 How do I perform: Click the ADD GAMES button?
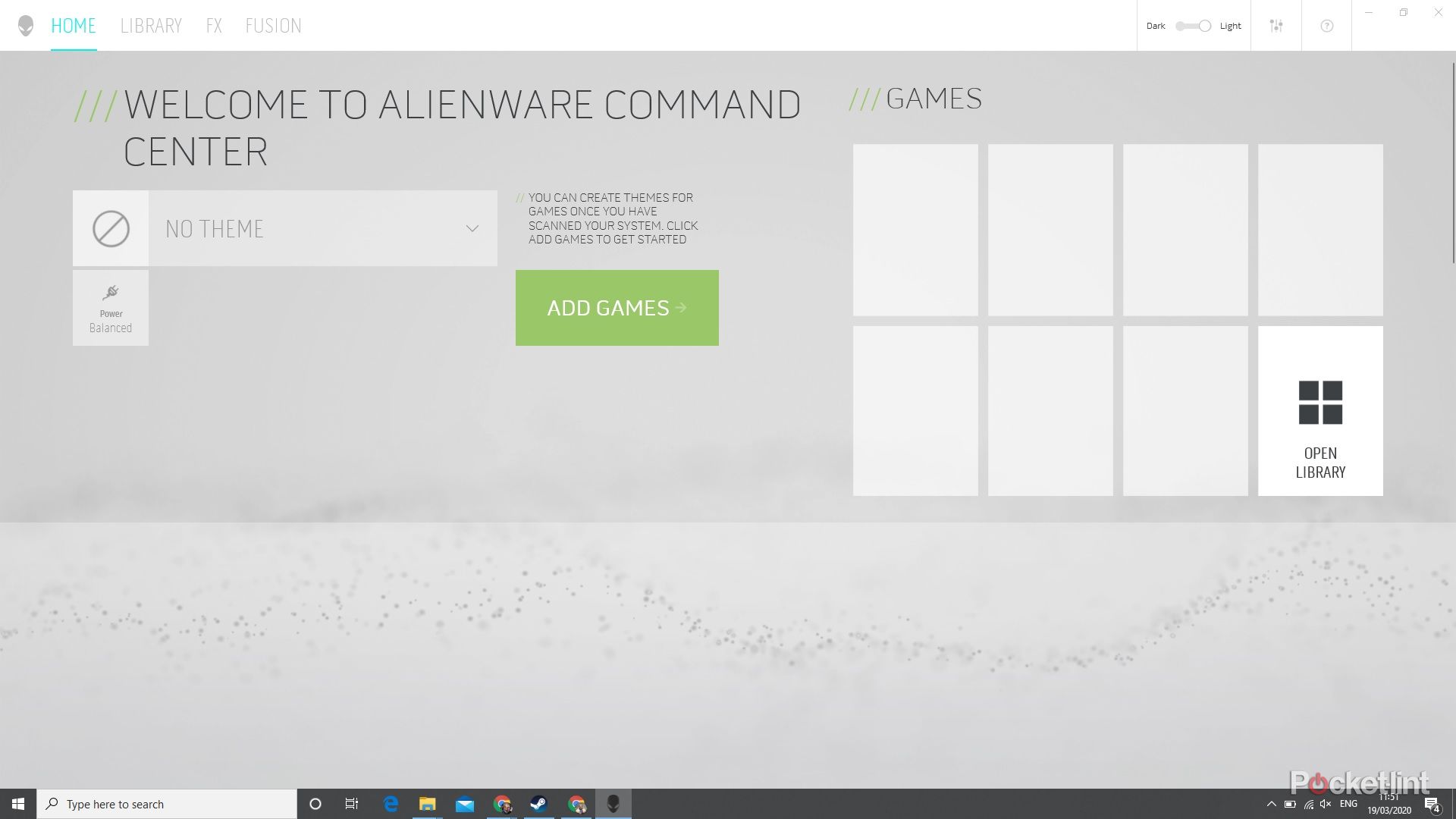click(617, 308)
